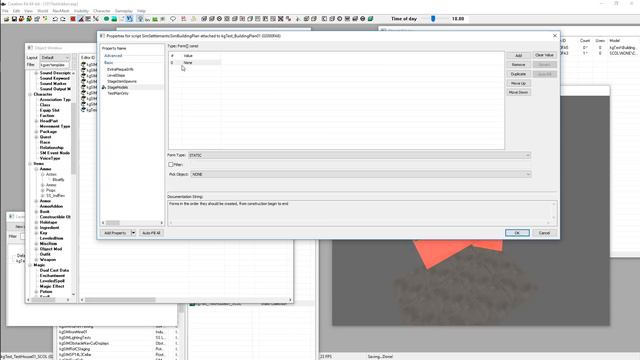Click the Auto-Fill All button
640x360 pixels.
(151, 233)
